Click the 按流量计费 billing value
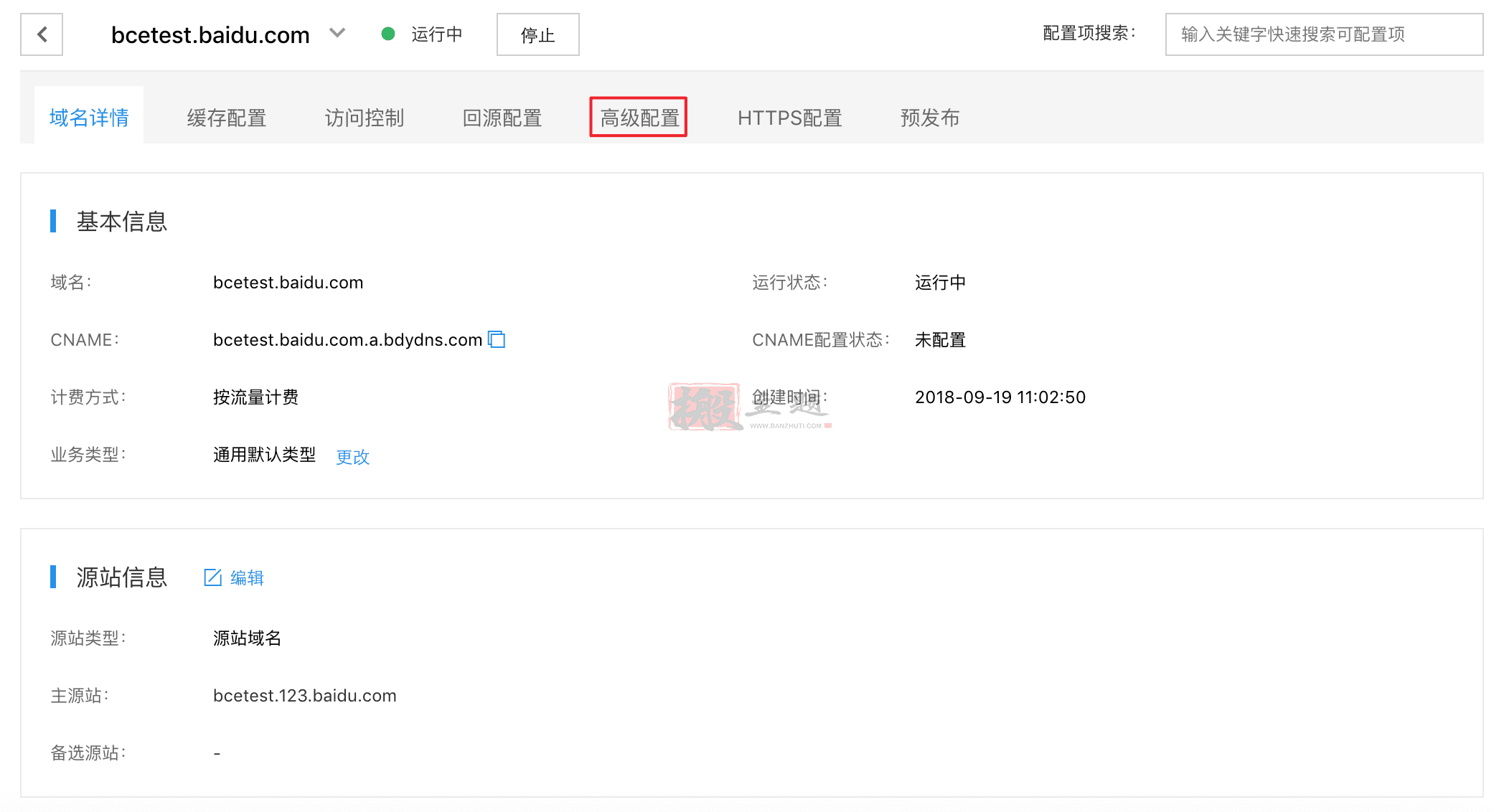Screen dimensions: 1504x812 click(x=255, y=397)
